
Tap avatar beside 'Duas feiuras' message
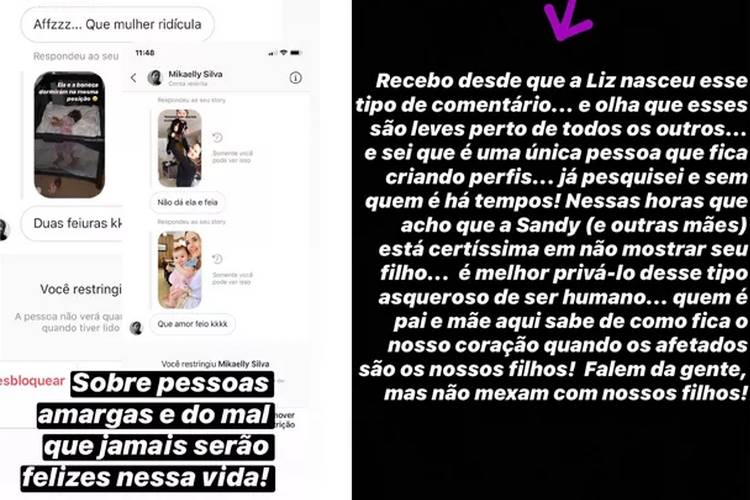click(4, 230)
